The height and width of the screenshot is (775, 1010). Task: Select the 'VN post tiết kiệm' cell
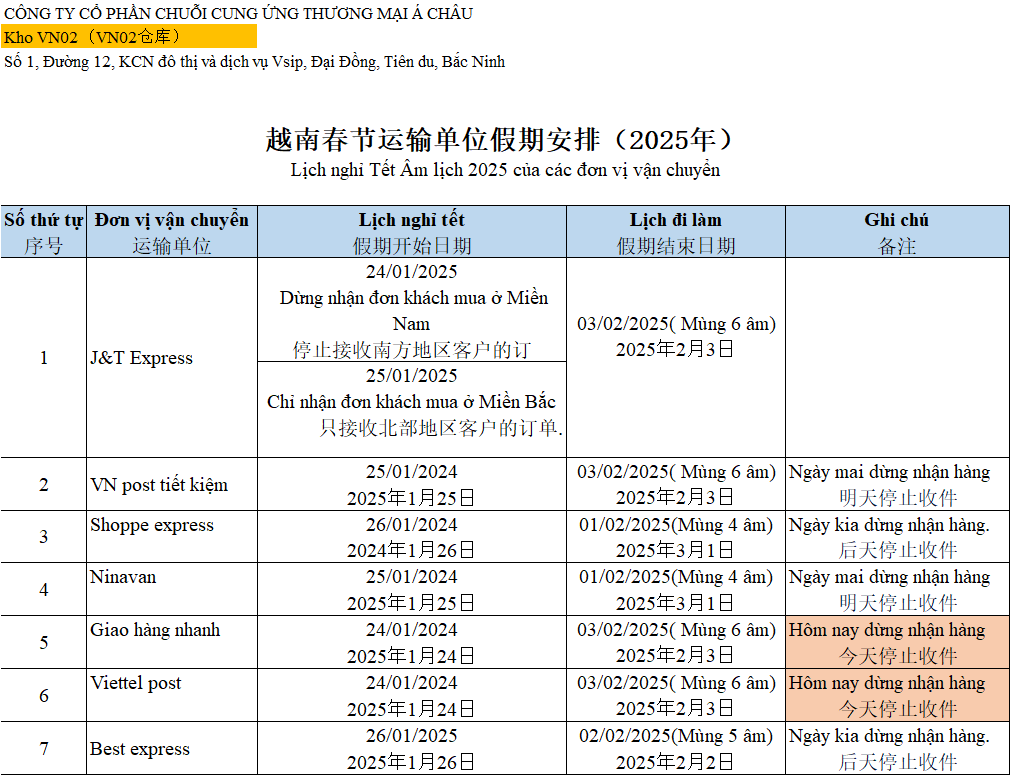172,484
